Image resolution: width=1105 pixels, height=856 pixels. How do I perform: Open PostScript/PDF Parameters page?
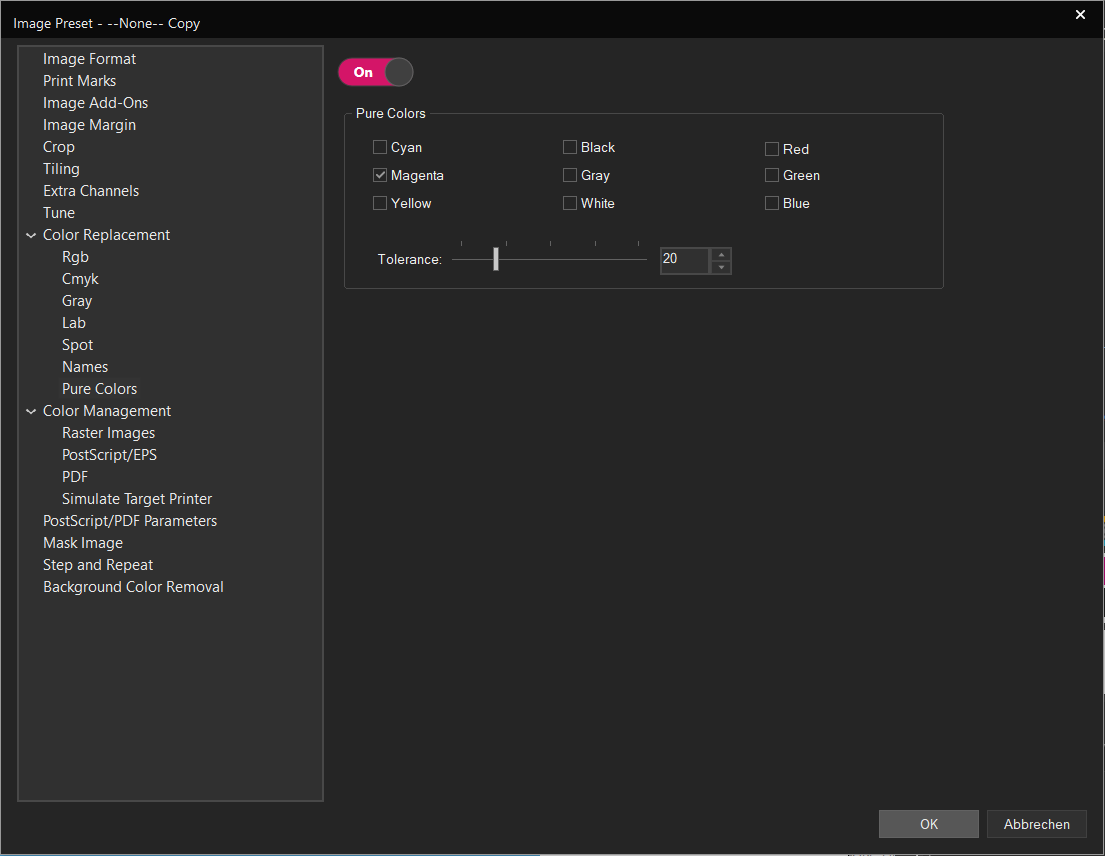tap(130, 521)
